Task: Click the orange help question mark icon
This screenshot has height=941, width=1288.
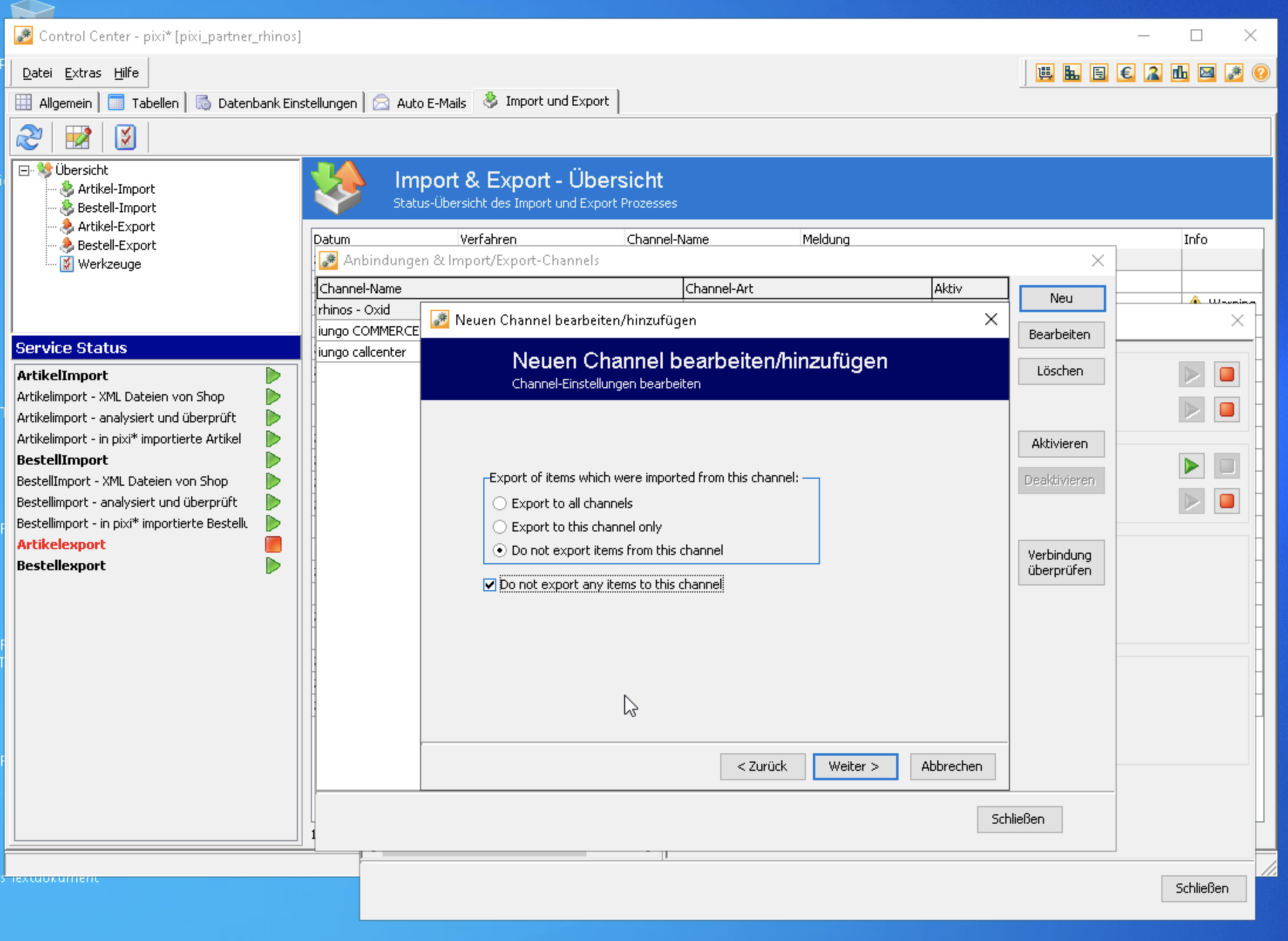Action: point(1260,73)
